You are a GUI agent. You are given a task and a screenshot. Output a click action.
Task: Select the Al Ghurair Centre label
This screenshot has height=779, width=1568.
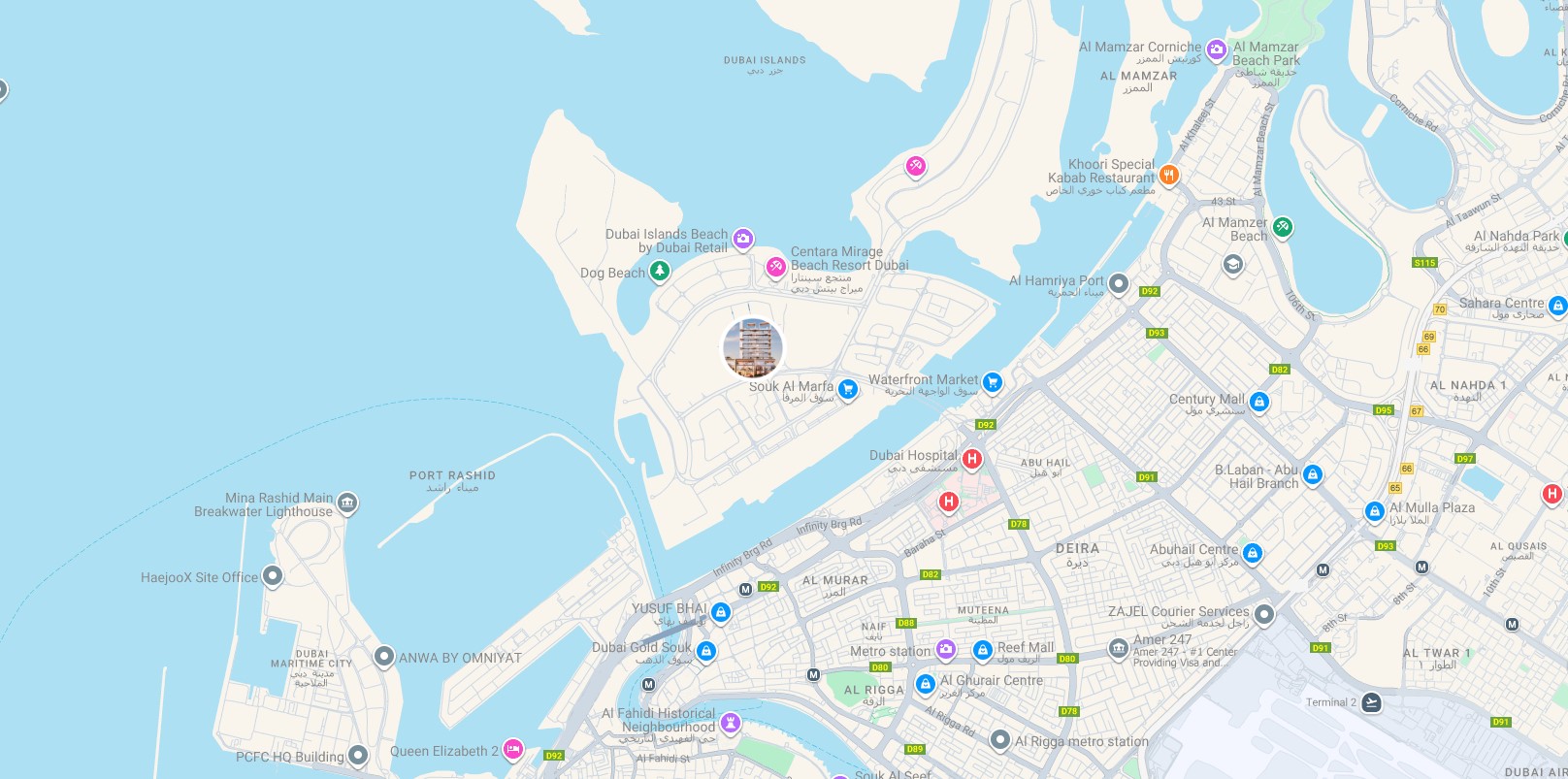(x=992, y=680)
